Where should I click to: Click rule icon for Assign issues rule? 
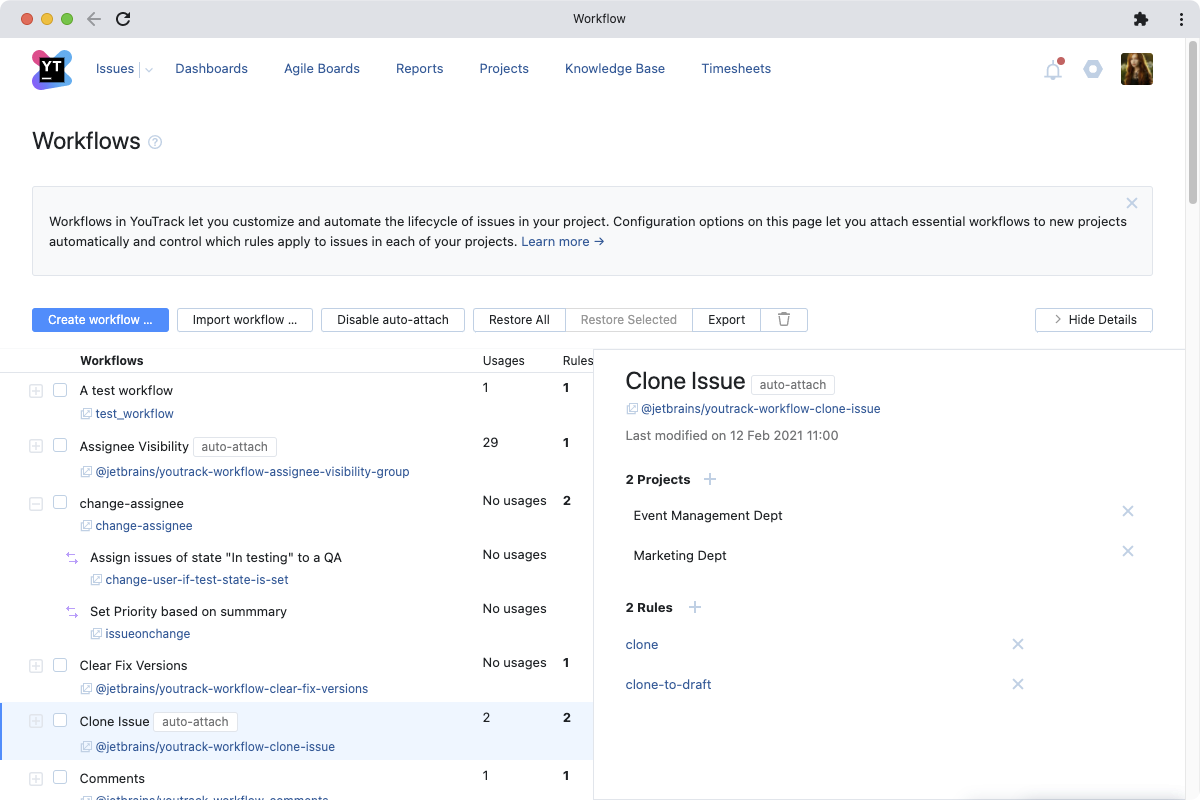click(x=72, y=557)
